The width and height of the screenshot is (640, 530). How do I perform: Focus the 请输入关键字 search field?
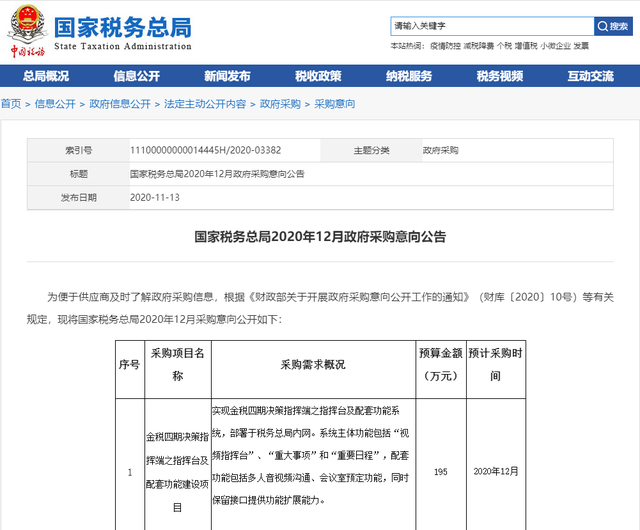point(492,26)
